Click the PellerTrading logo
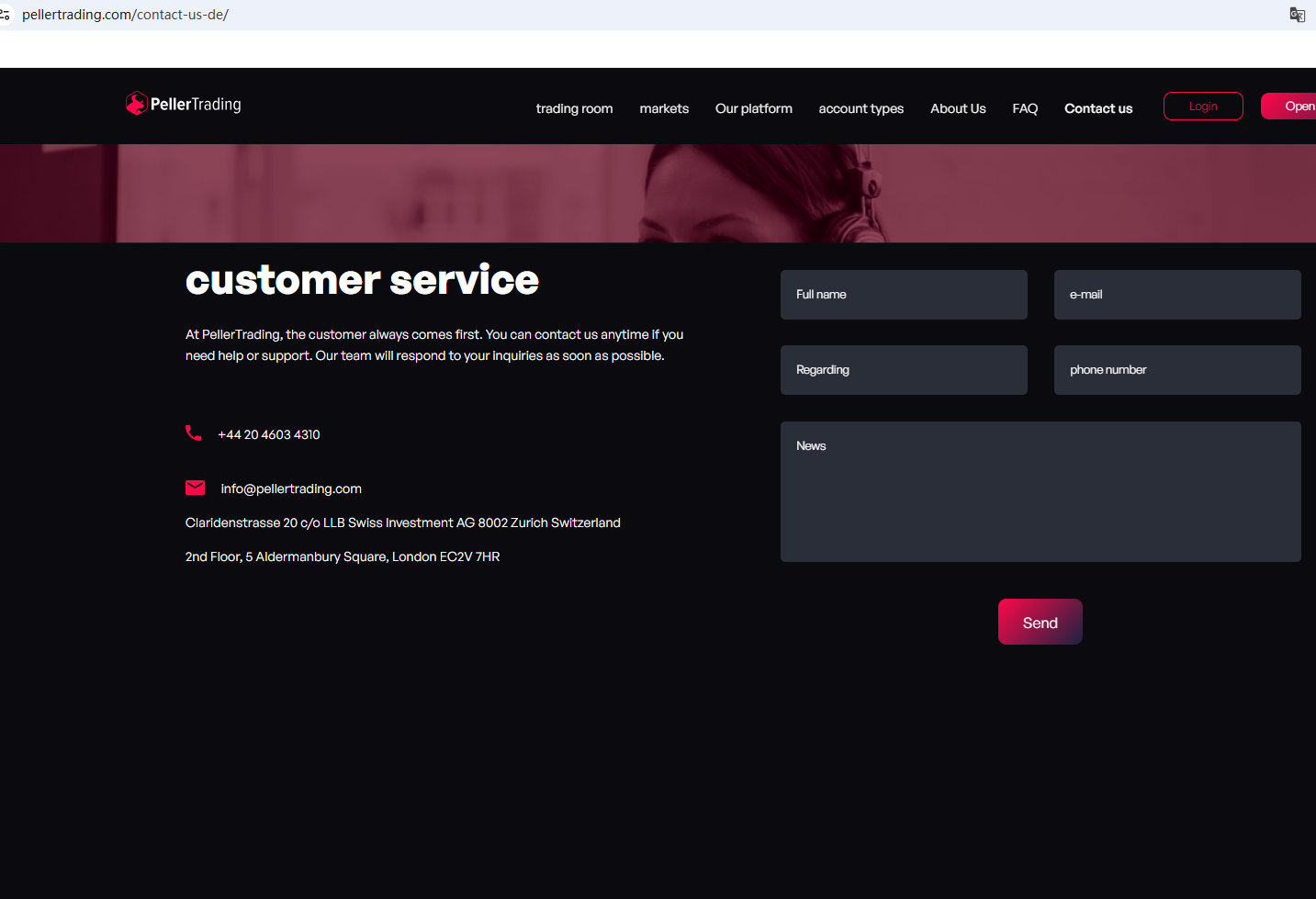The image size is (1316, 899). [184, 104]
